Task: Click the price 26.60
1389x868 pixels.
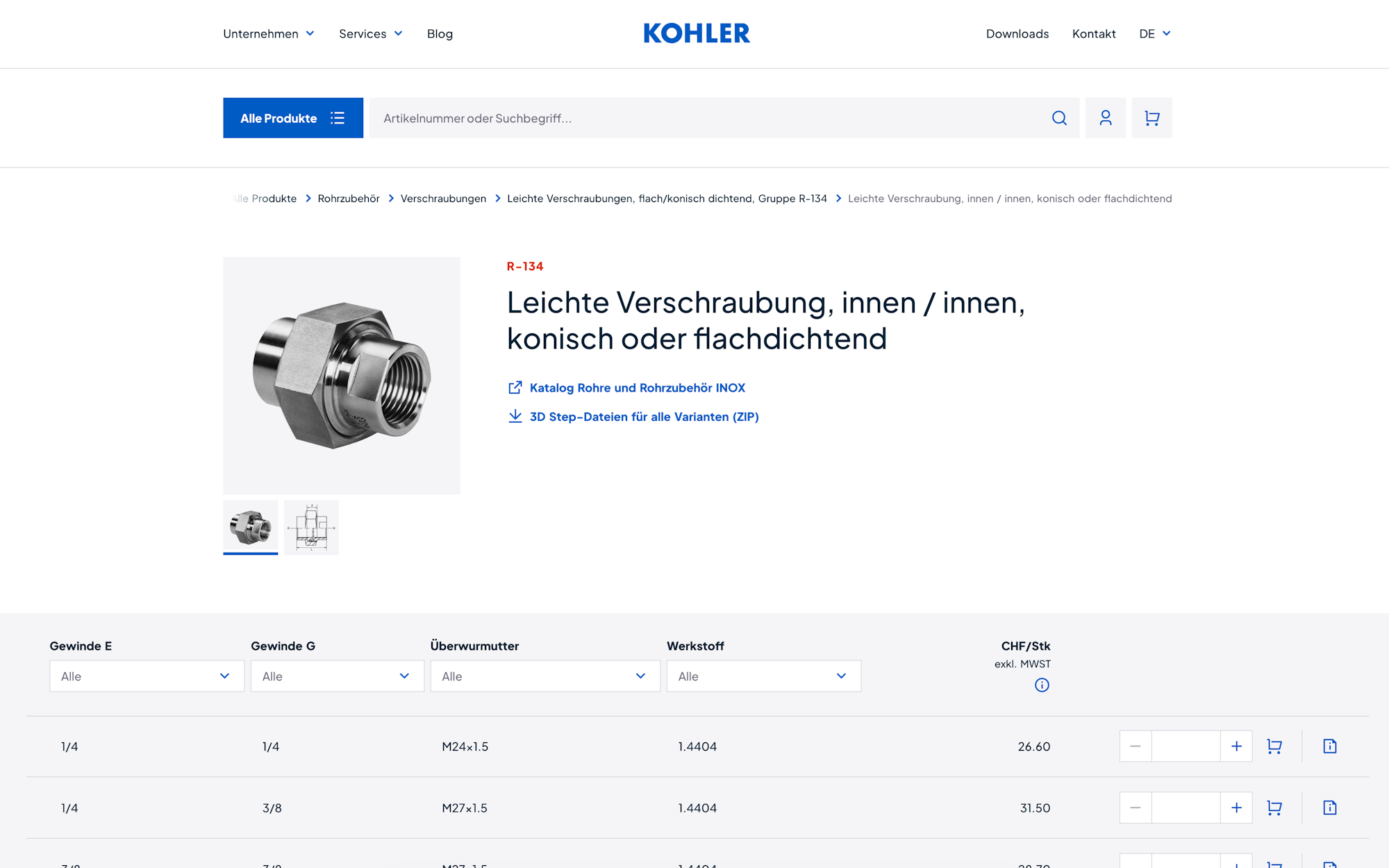Action: click(1034, 746)
